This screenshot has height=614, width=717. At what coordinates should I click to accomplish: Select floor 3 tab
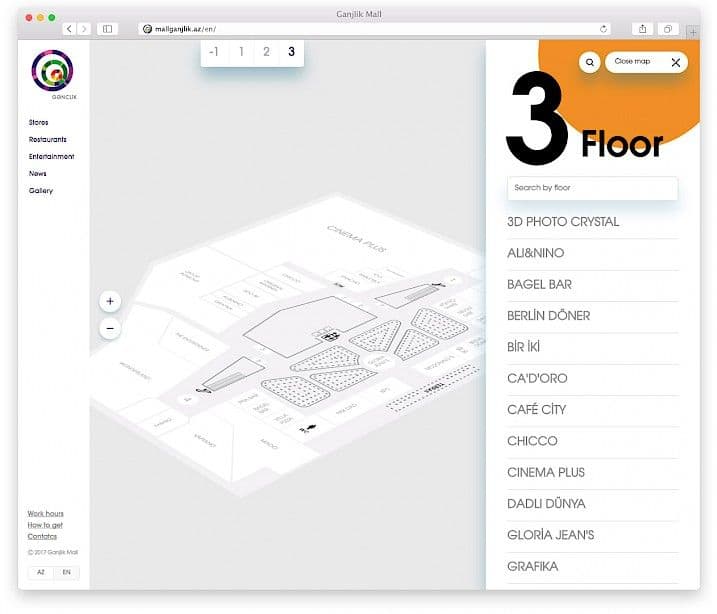tap(291, 52)
